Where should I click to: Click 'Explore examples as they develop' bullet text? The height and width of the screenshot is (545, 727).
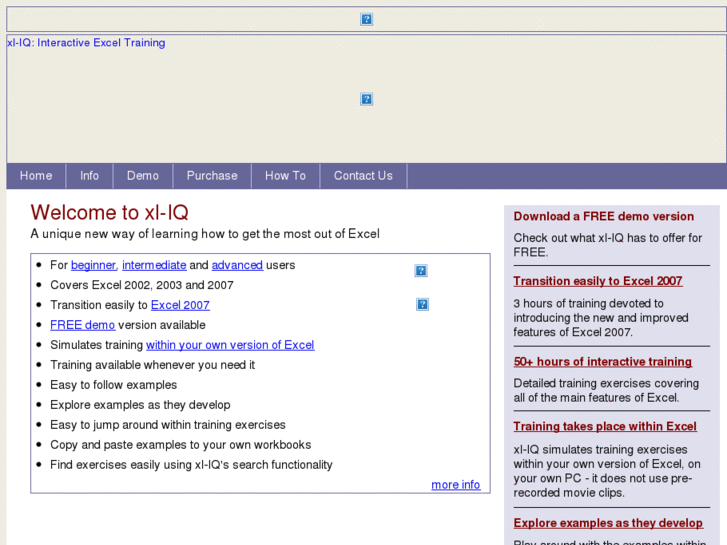[140, 405]
